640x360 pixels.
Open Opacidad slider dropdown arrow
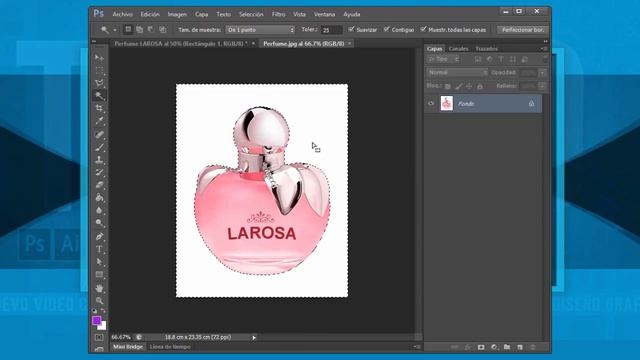click(x=542, y=73)
